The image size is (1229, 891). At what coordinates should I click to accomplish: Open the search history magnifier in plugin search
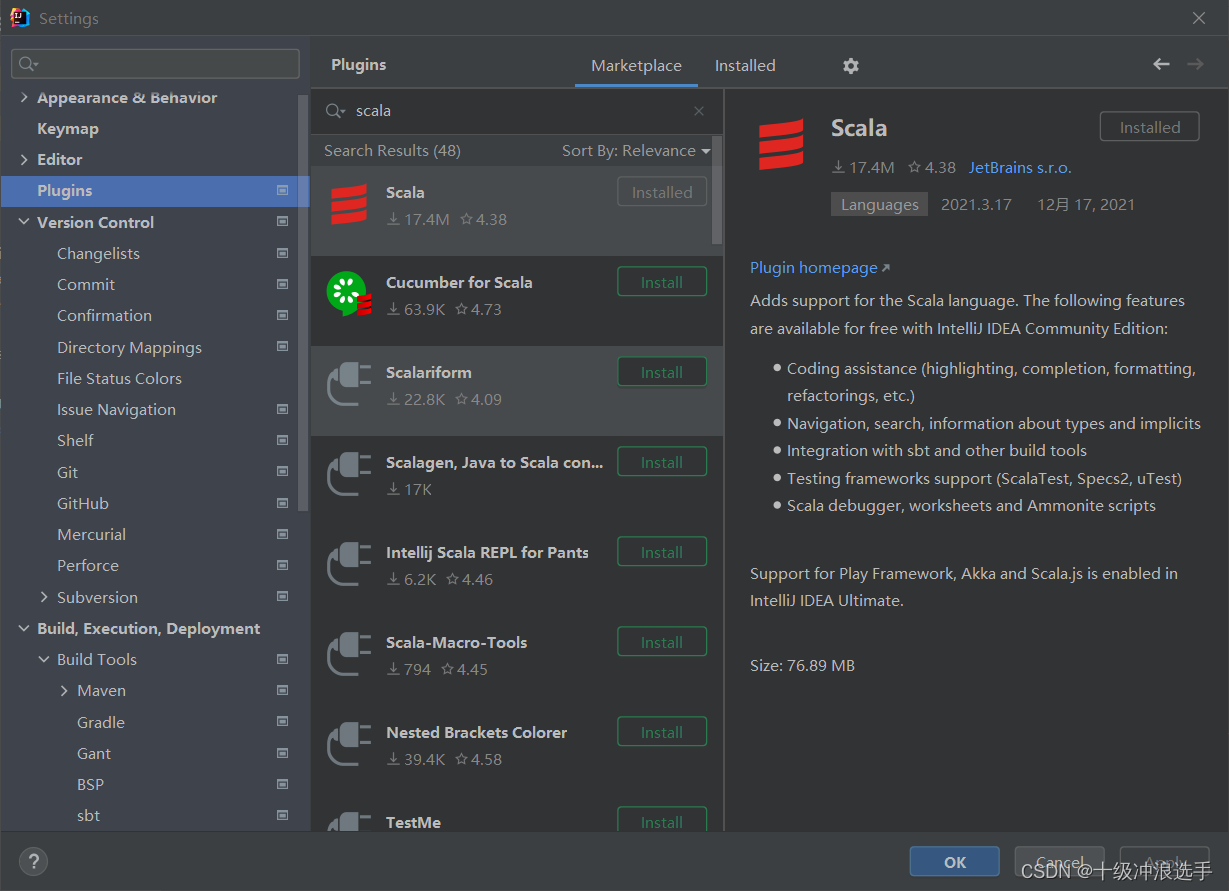[335, 111]
